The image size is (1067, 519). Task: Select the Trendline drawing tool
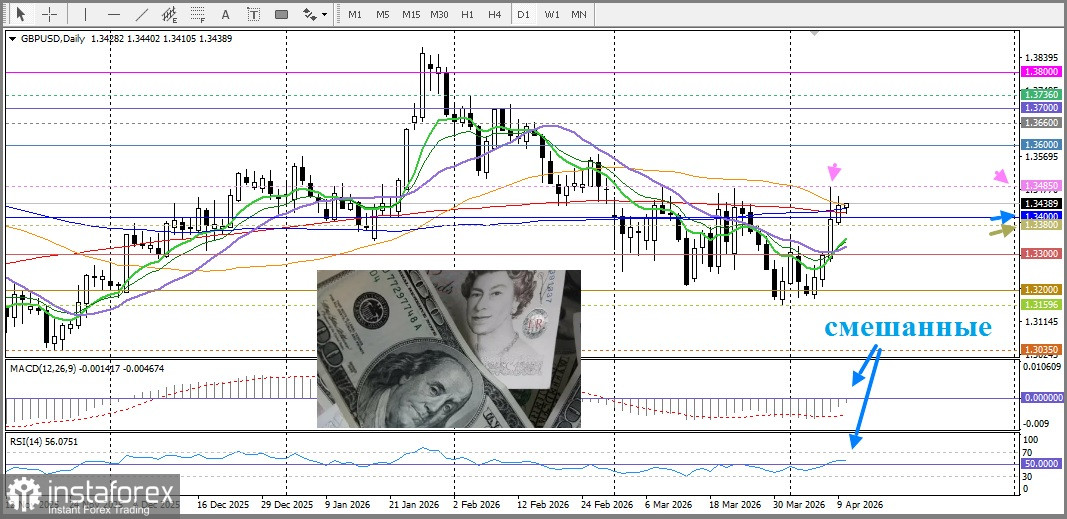point(142,14)
